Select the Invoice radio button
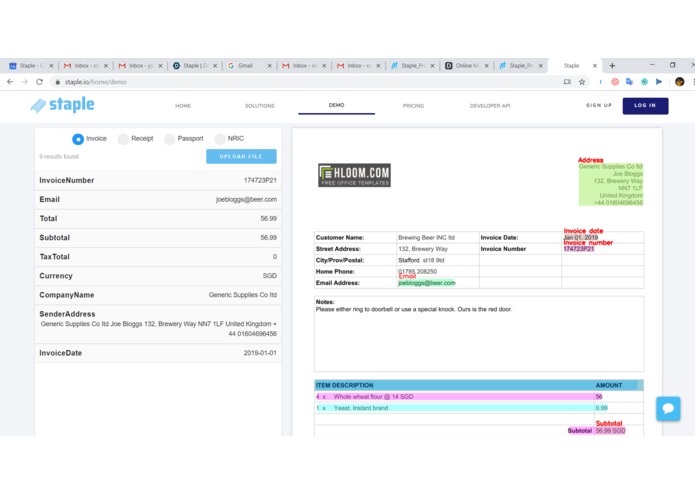695x494 pixels. [x=78, y=139]
